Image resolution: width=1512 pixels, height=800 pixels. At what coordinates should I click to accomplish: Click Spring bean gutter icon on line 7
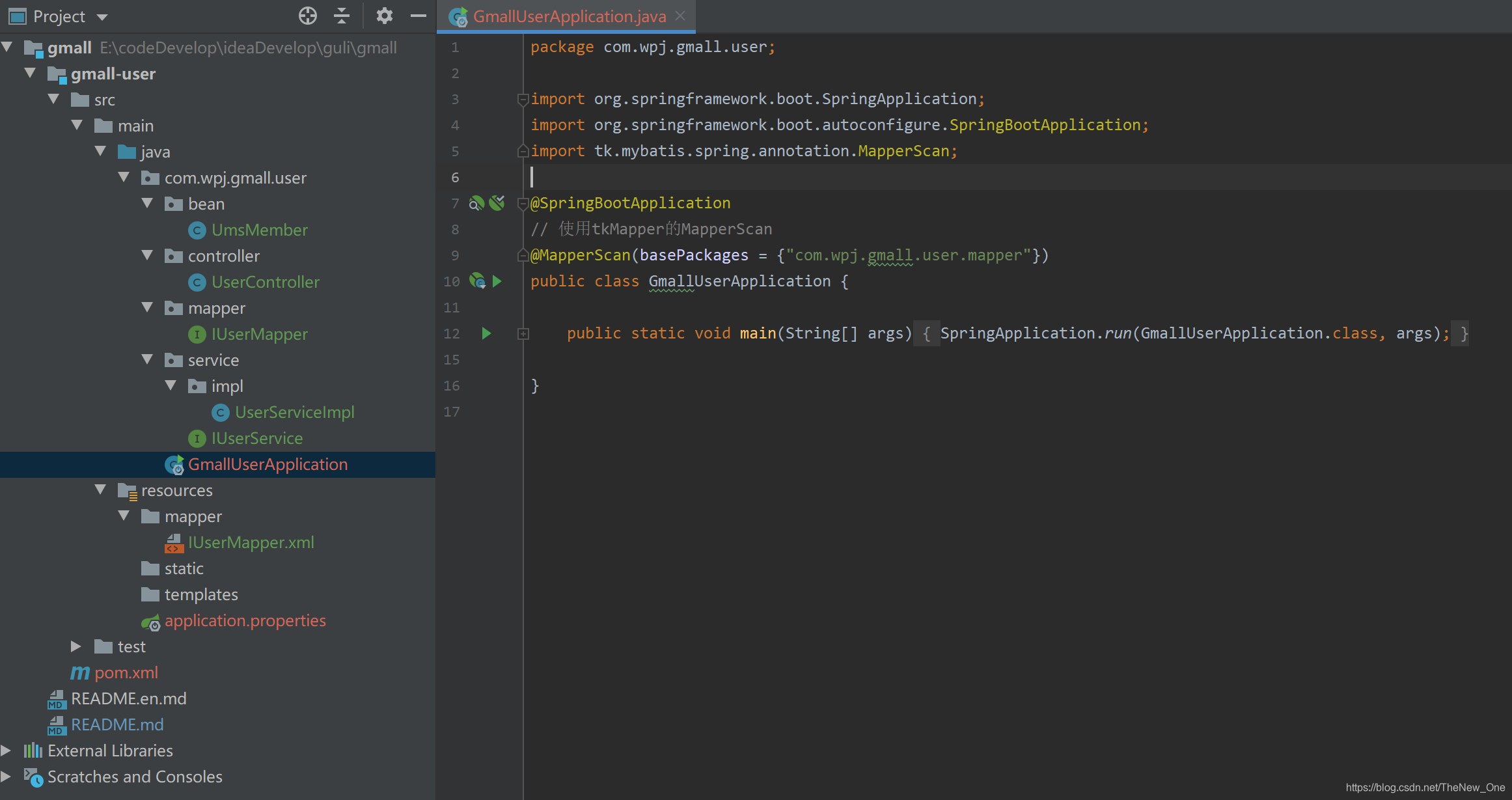(x=476, y=203)
